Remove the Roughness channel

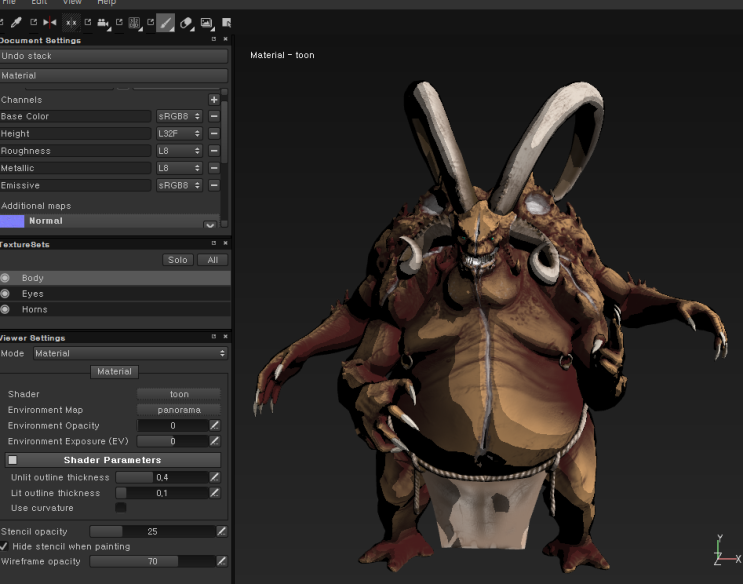point(214,151)
